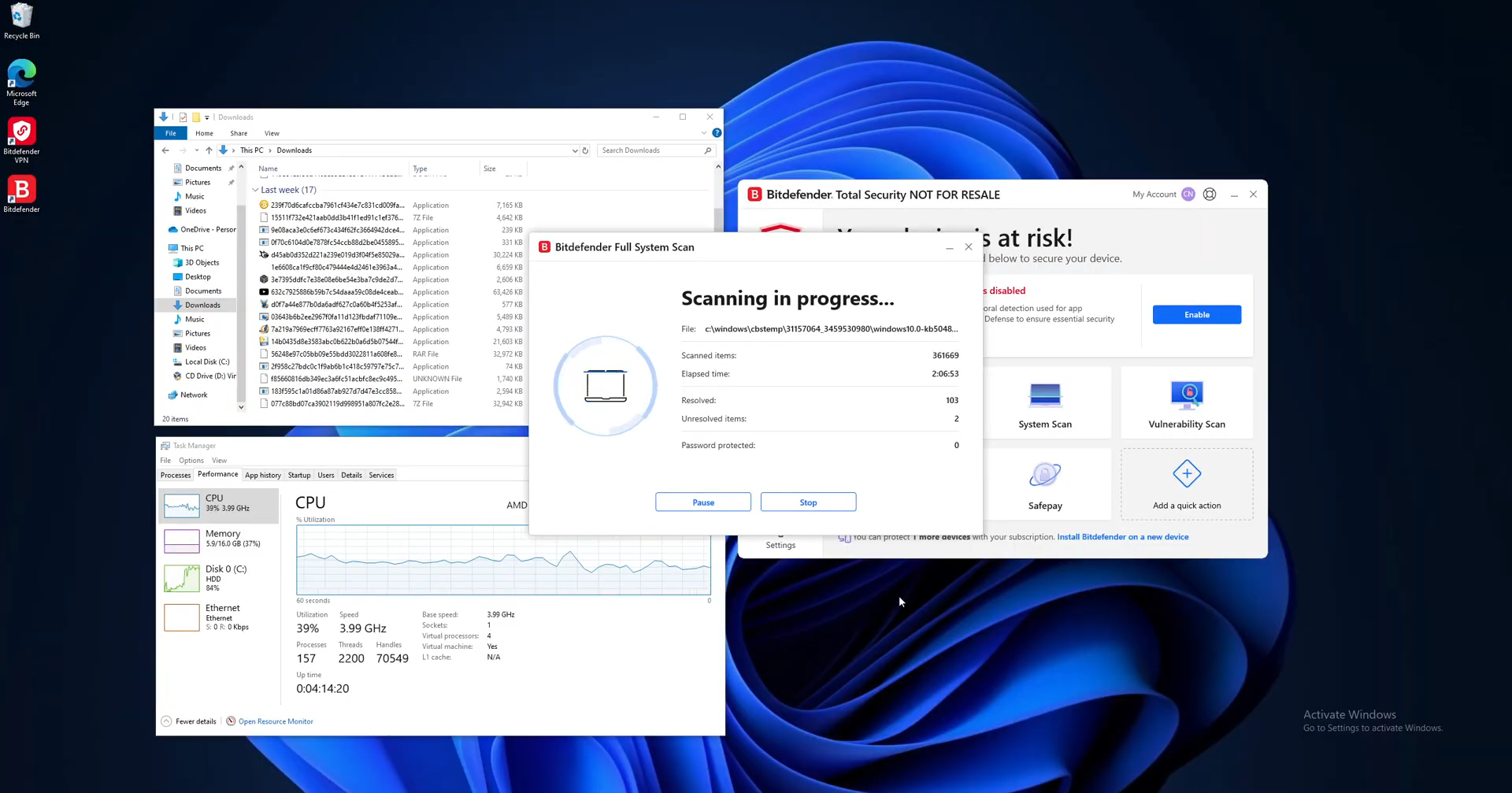1512x793 pixels.
Task: Open the Recycle Bin desktop icon
Action: (x=21, y=21)
